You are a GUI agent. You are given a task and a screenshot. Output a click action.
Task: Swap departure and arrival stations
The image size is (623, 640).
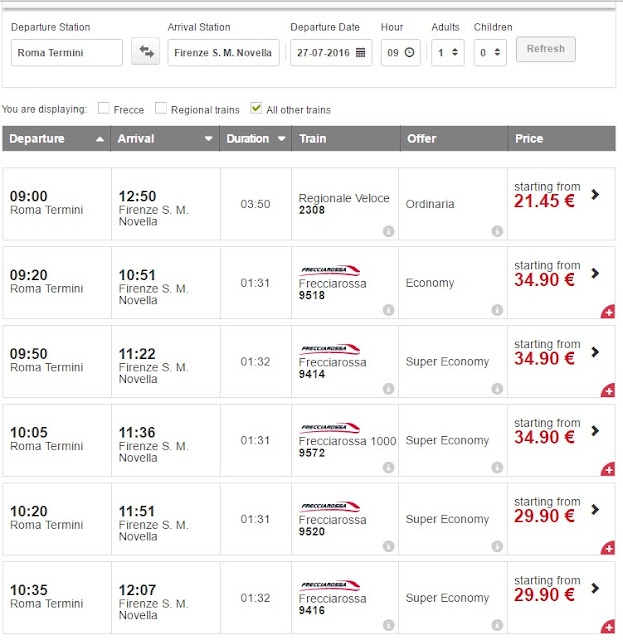click(145, 52)
